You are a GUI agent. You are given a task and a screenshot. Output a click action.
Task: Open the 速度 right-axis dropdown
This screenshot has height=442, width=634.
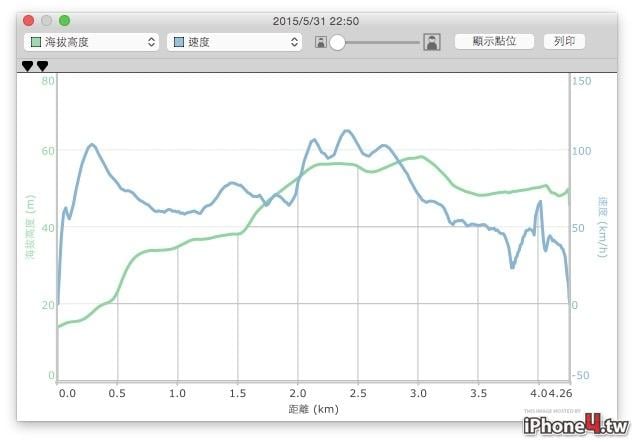point(234,42)
